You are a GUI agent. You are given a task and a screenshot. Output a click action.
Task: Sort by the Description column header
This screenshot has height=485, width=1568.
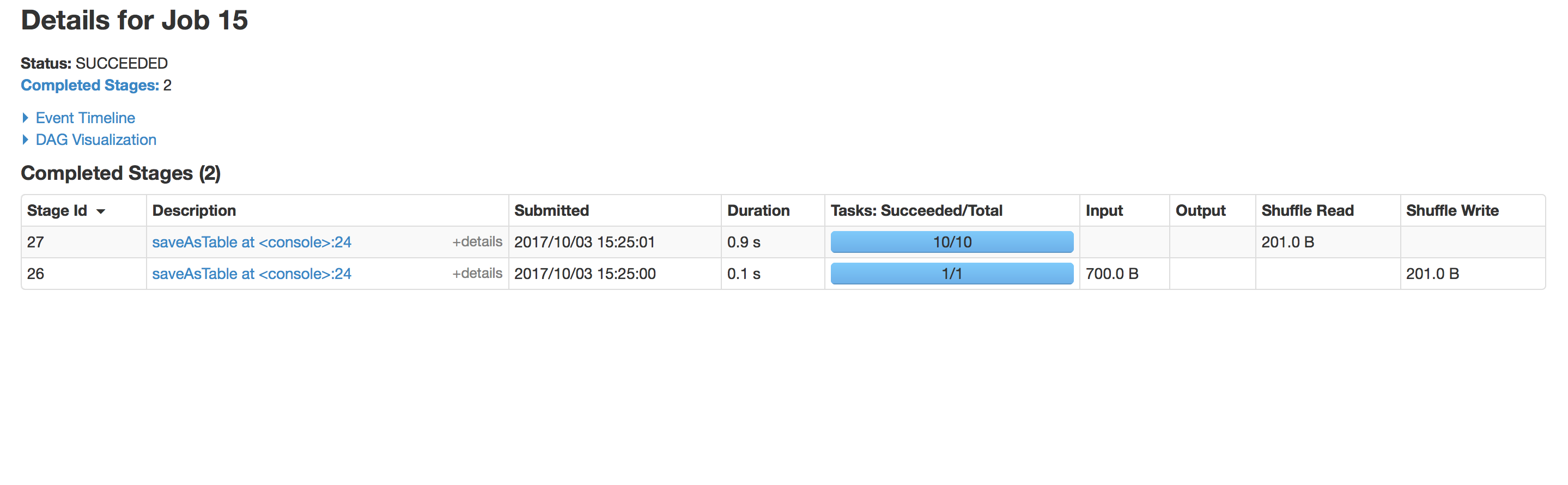194,210
